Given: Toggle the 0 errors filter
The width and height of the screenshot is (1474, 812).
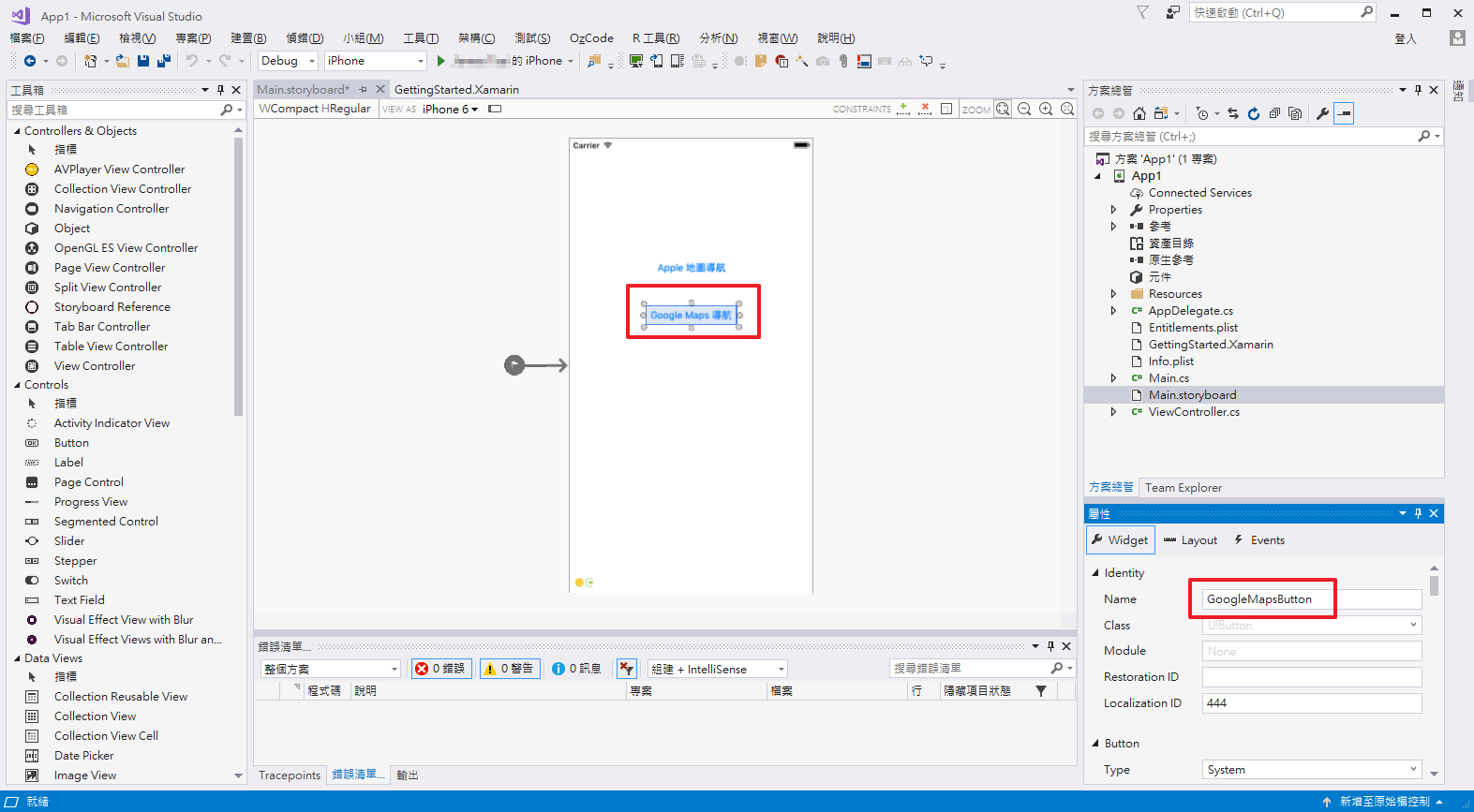Looking at the screenshot, I should point(440,669).
